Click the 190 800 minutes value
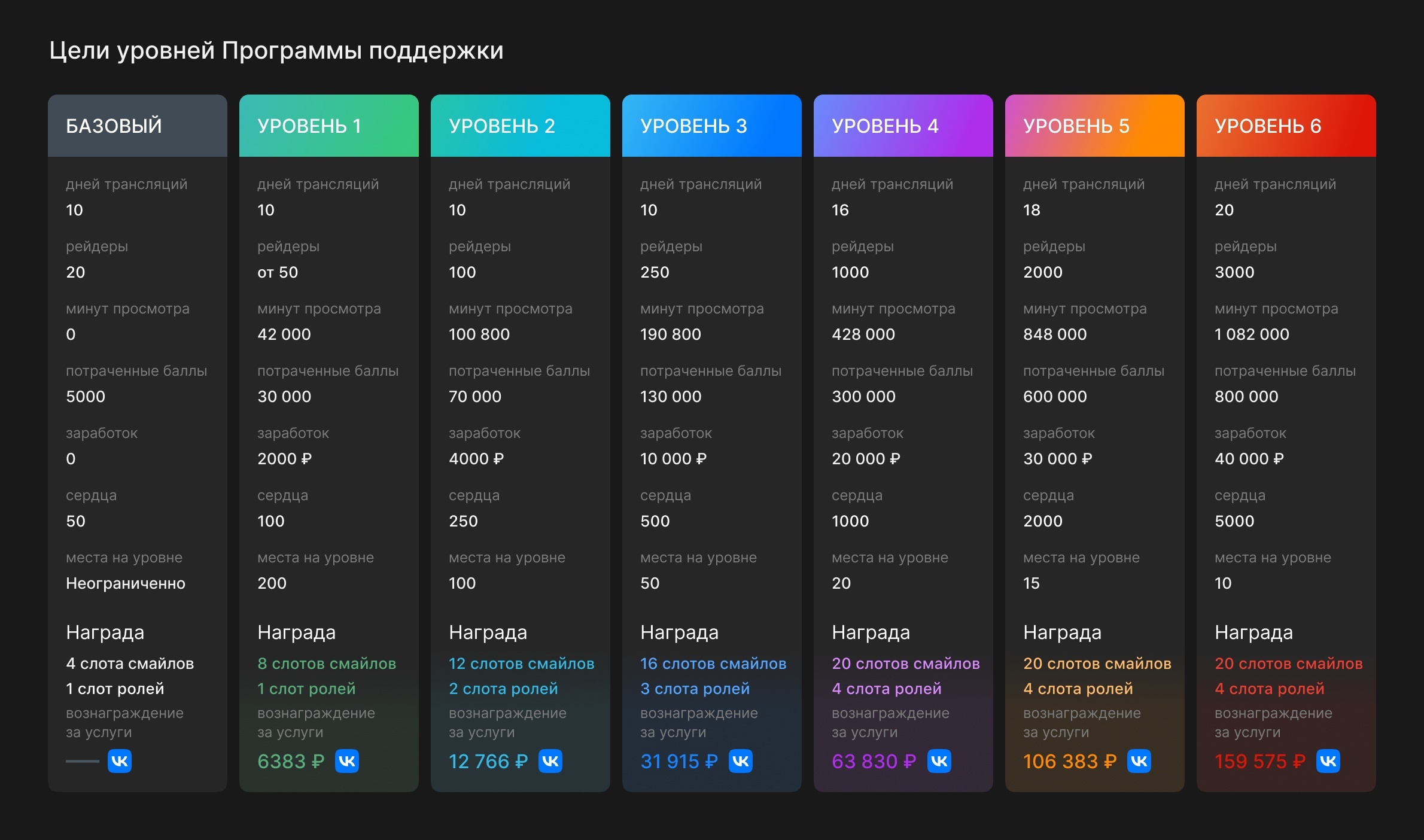The width and height of the screenshot is (1424, 840). click(x=671, y=334)
